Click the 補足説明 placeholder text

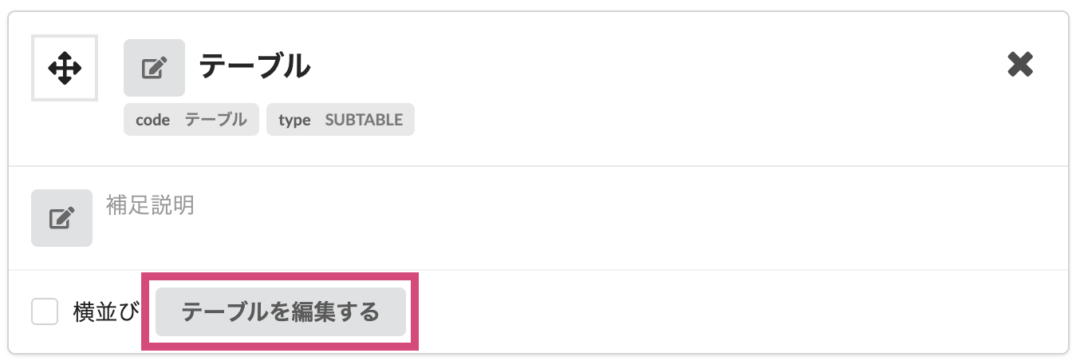150,205
